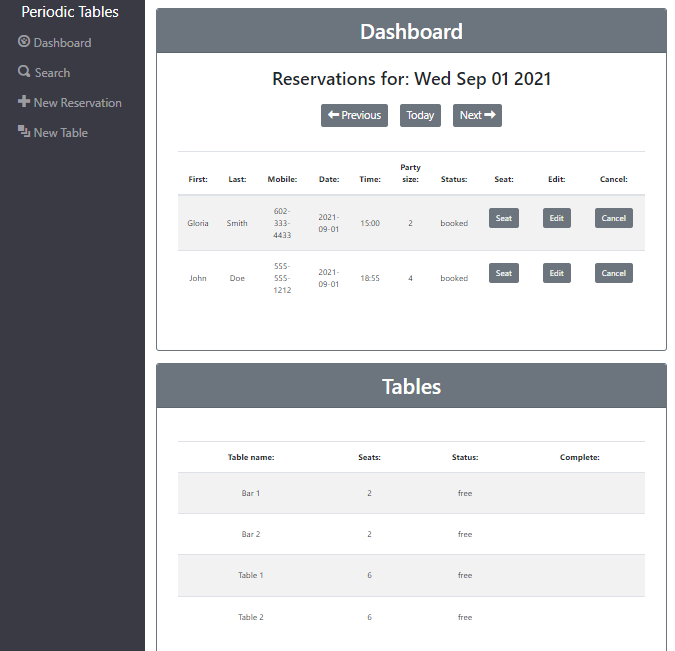Select the 'Gloria' first name cell
Image resolution: width=675 pixels, height=651 pixels.
point(198,223)
